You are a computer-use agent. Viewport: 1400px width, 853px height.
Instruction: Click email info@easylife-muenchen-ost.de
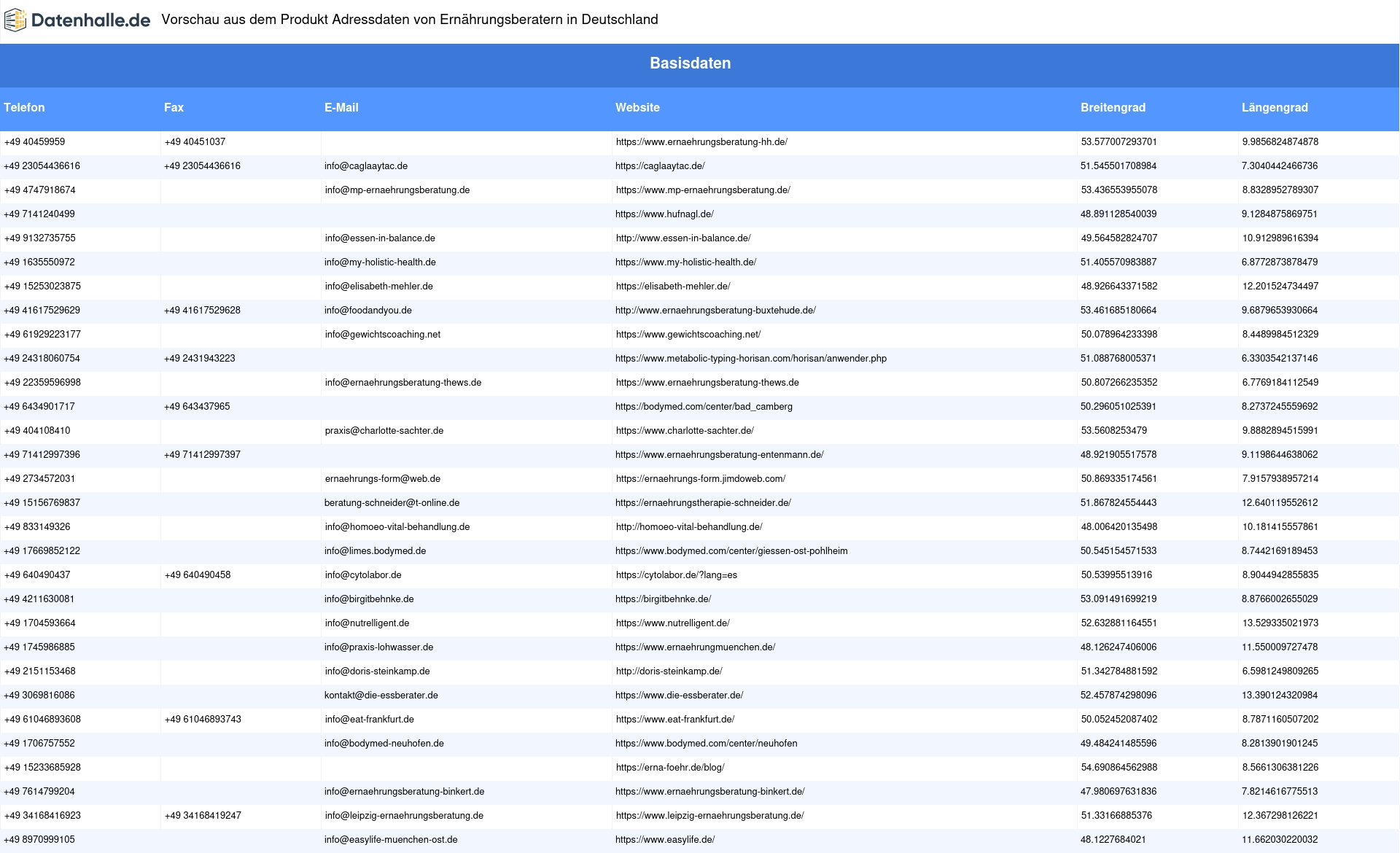click(x=391, y=840)
